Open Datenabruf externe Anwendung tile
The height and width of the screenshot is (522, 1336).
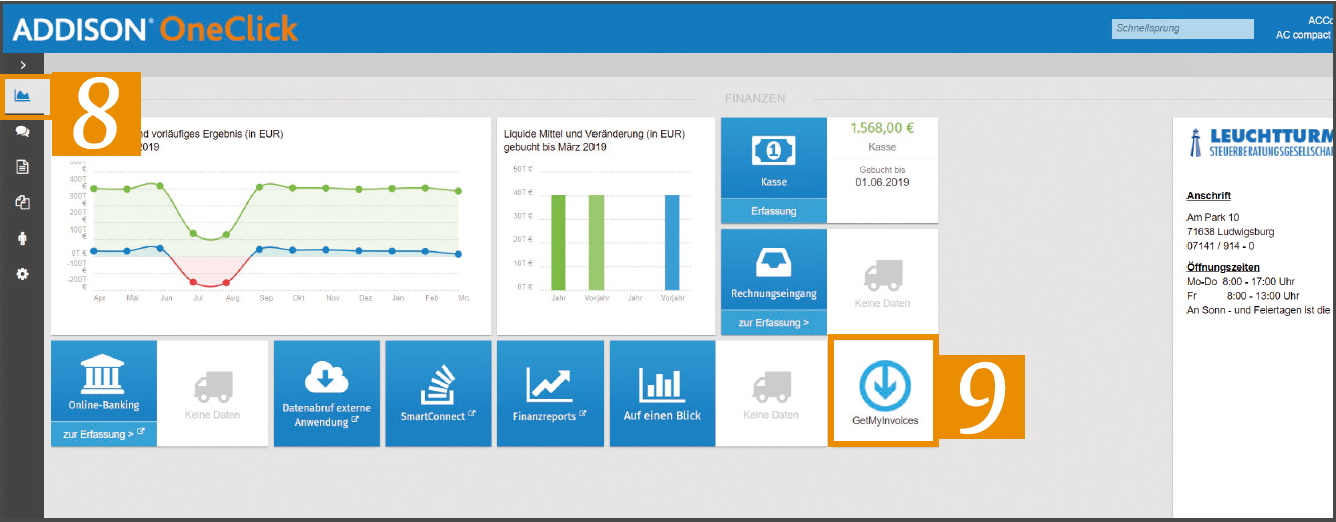coord(327,393)
